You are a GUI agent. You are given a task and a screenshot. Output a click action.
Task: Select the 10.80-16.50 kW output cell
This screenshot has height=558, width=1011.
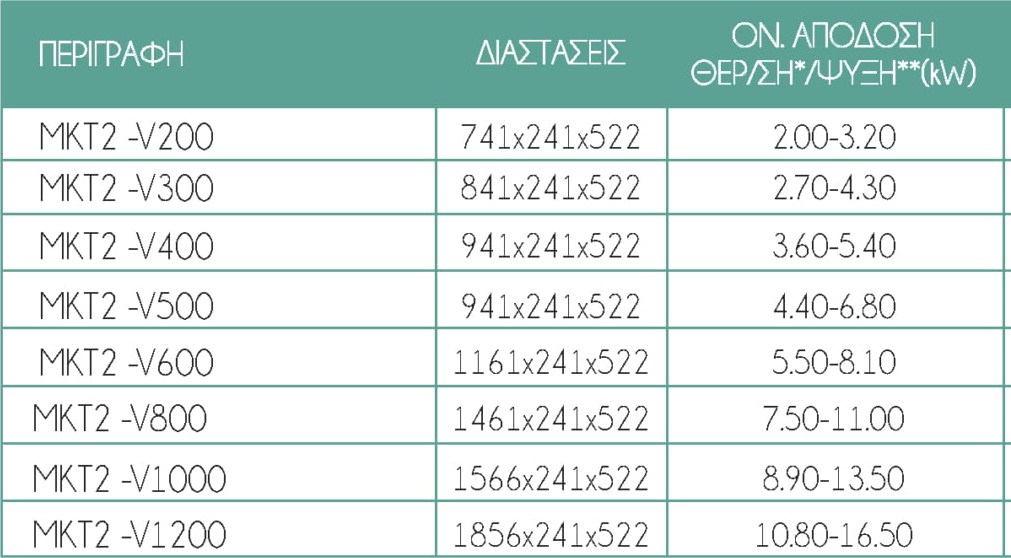[x=834, y=530]
